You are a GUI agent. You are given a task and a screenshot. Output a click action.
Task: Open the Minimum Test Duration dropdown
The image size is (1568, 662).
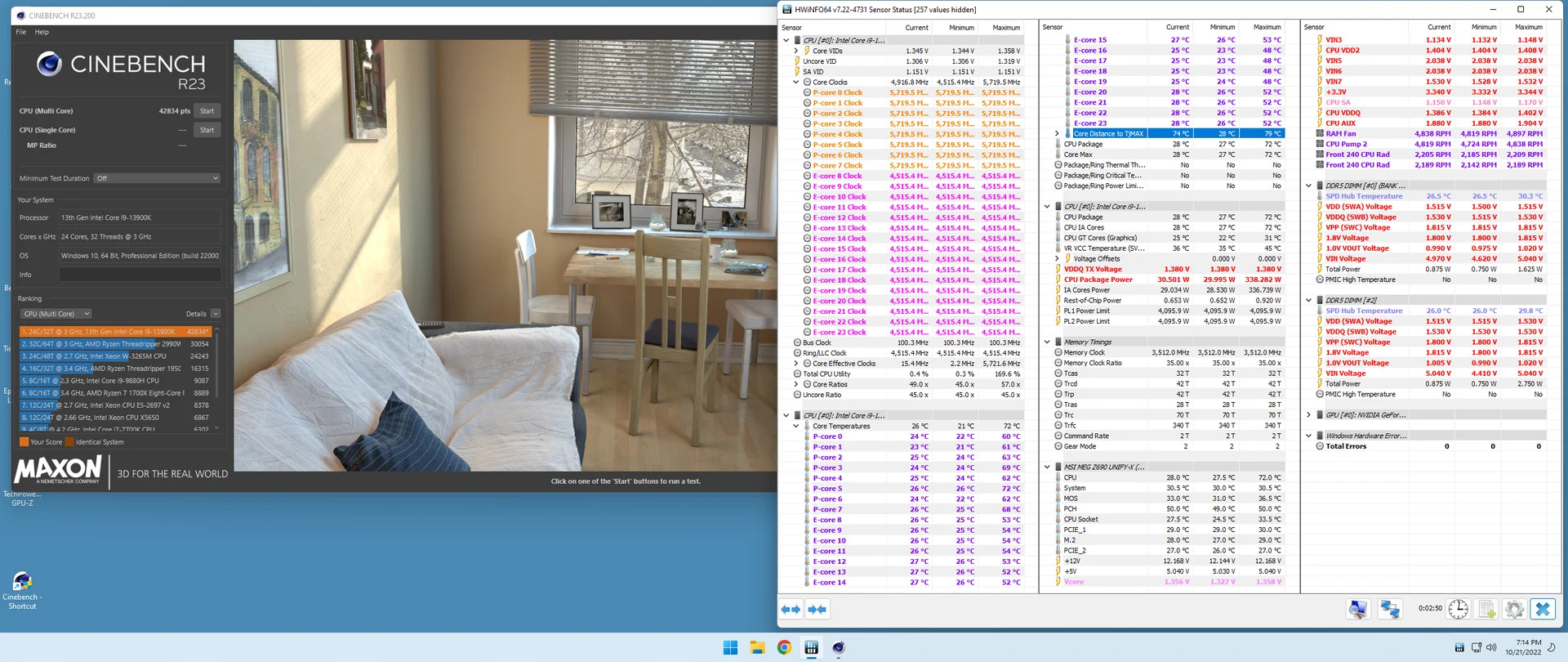[x=157, y=178]
